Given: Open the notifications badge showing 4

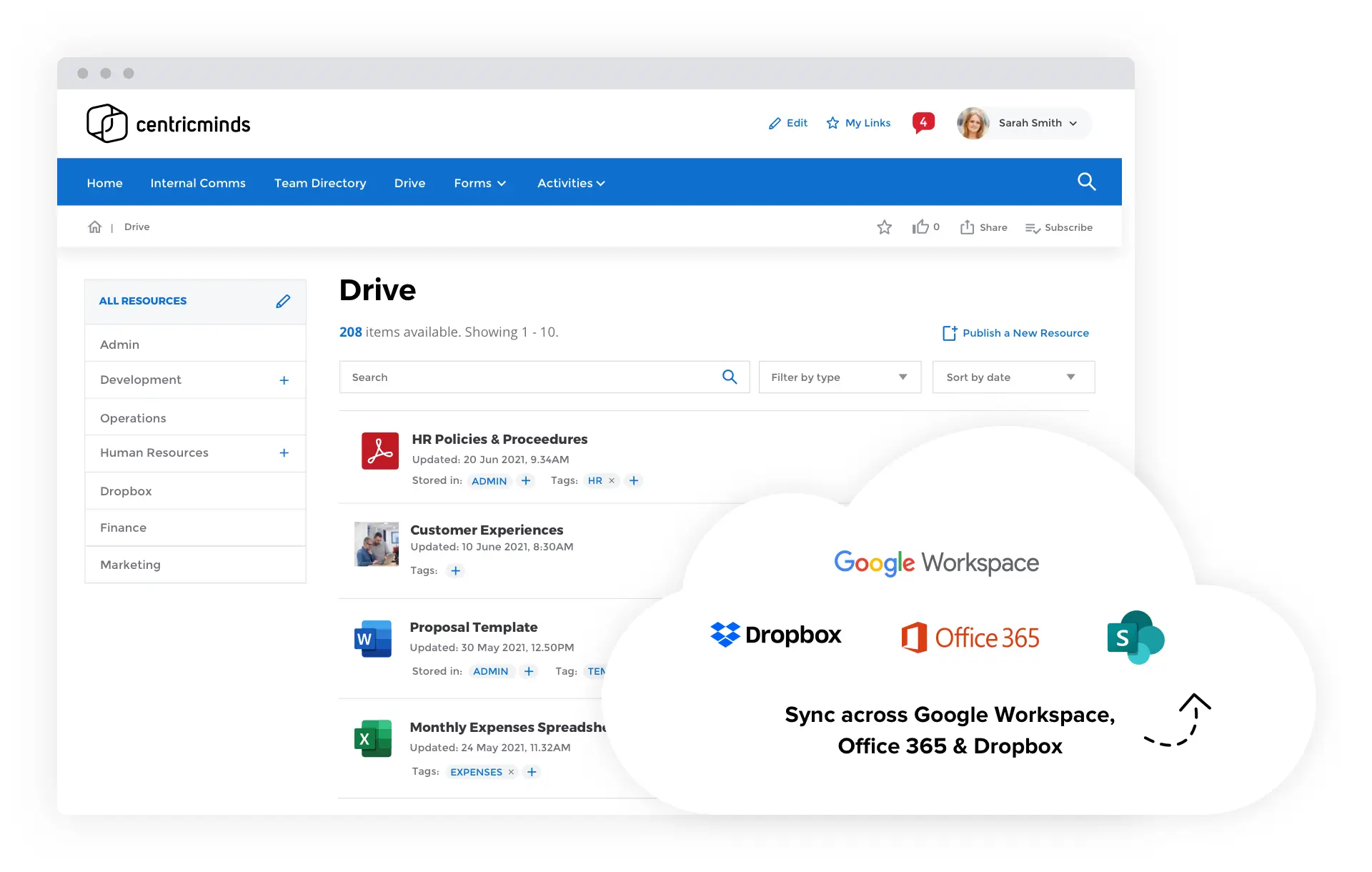Looking at the screenshot, I should click(923, 122).
